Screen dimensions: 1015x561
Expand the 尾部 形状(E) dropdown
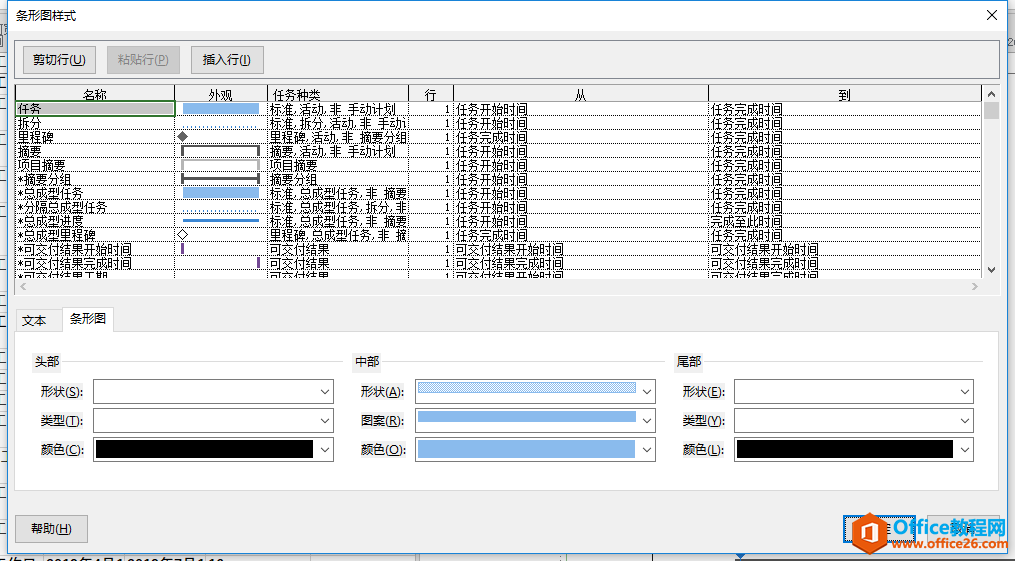[854, 391]
